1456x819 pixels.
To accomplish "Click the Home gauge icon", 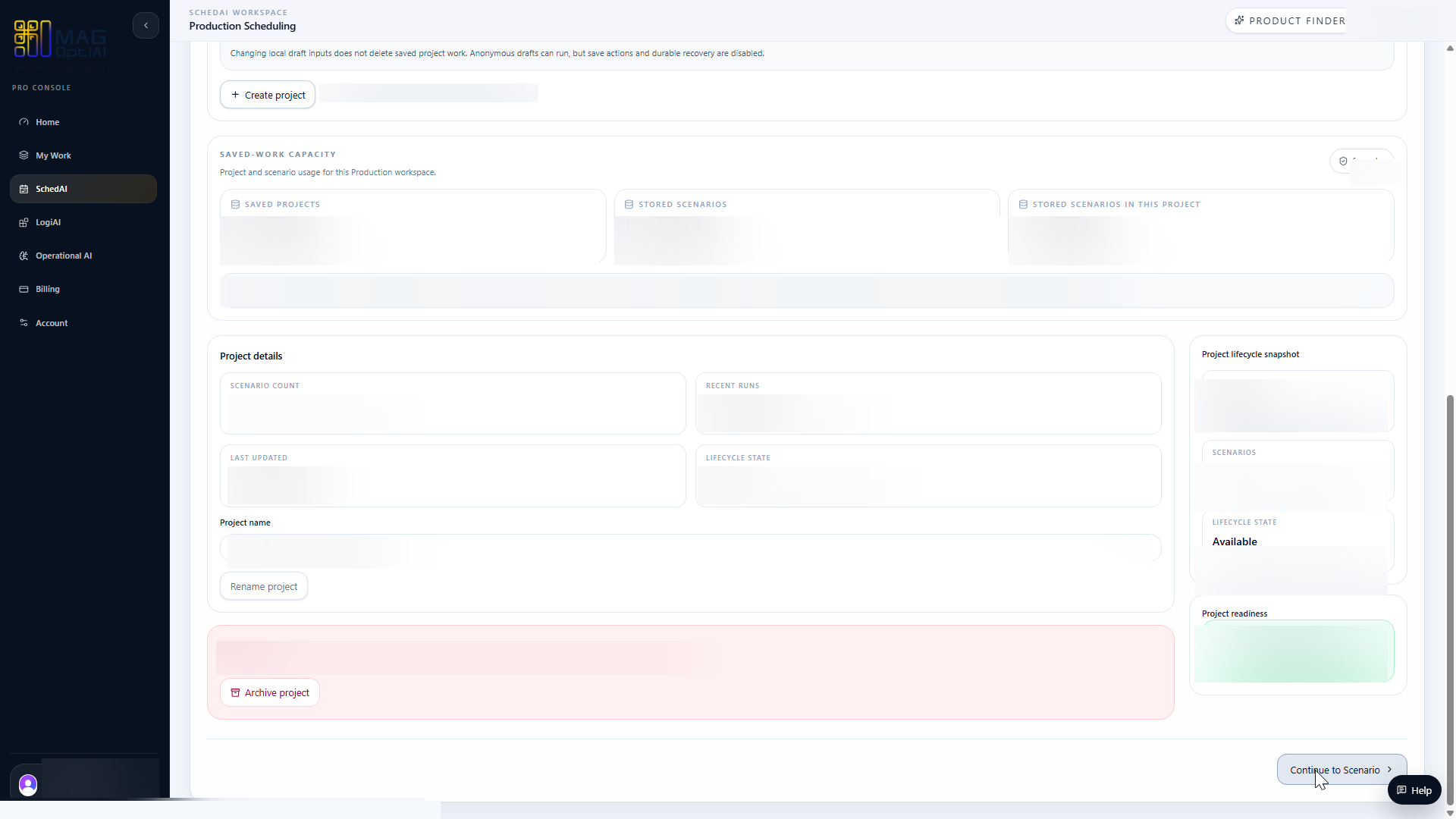I will click(24, 122).
